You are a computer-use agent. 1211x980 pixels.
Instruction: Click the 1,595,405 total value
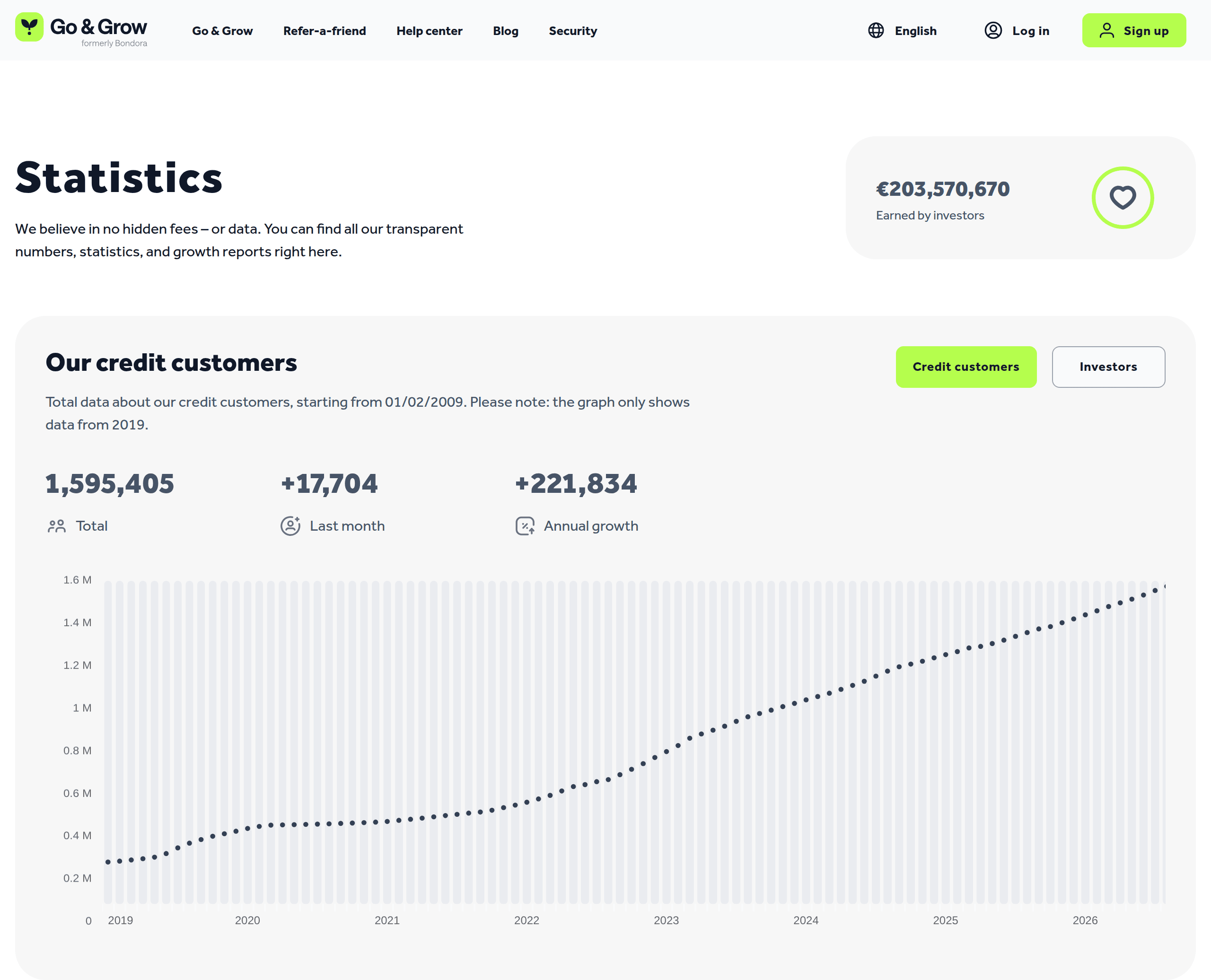(110, 484)
